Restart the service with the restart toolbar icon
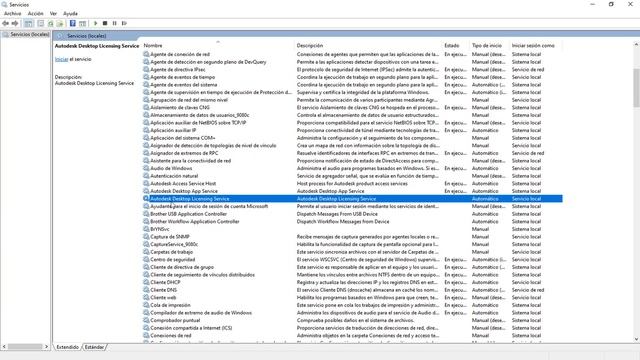Image resolution: width=640 pixels, height=360 pixels. (124, 23)
